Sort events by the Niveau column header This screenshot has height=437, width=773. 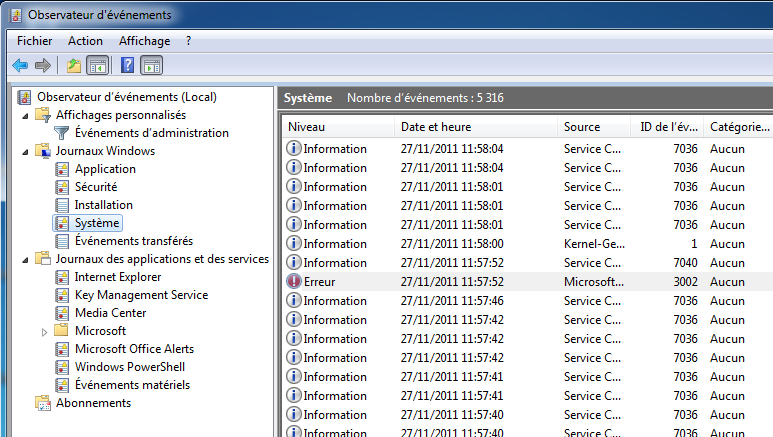pos(306,127)
